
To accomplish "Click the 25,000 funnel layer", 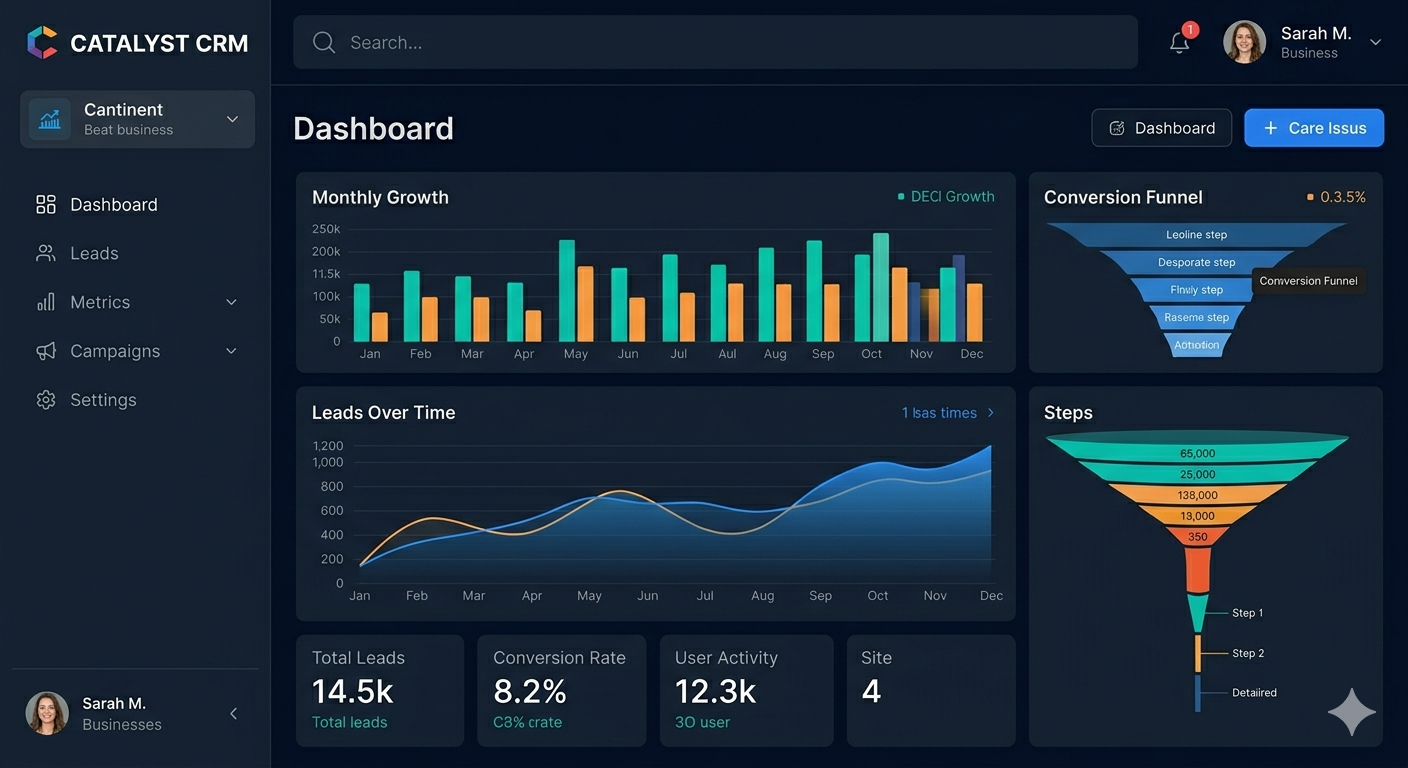I will [1197, 474].
